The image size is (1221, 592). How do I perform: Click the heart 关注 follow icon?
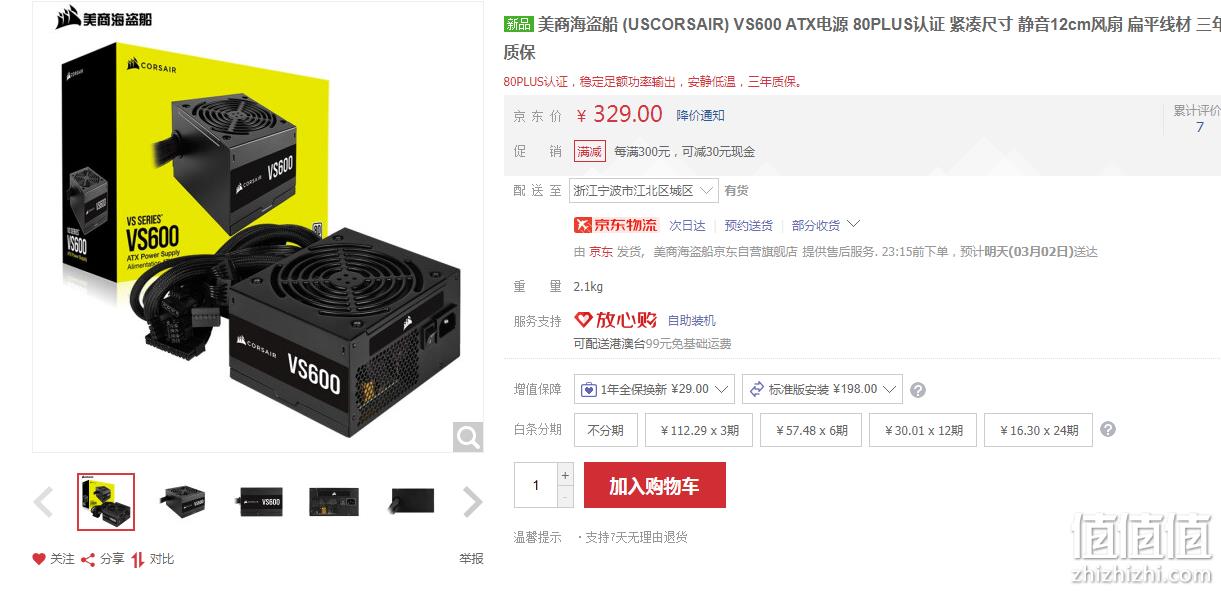[39, 559]
